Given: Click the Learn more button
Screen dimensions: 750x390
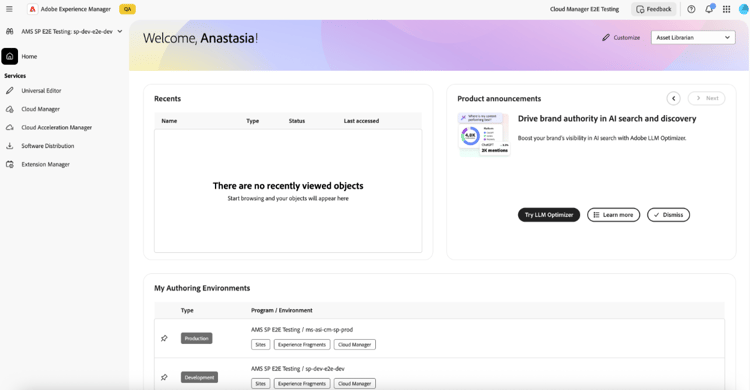Looking at the screenshot, I should click(x=613, y=215).
